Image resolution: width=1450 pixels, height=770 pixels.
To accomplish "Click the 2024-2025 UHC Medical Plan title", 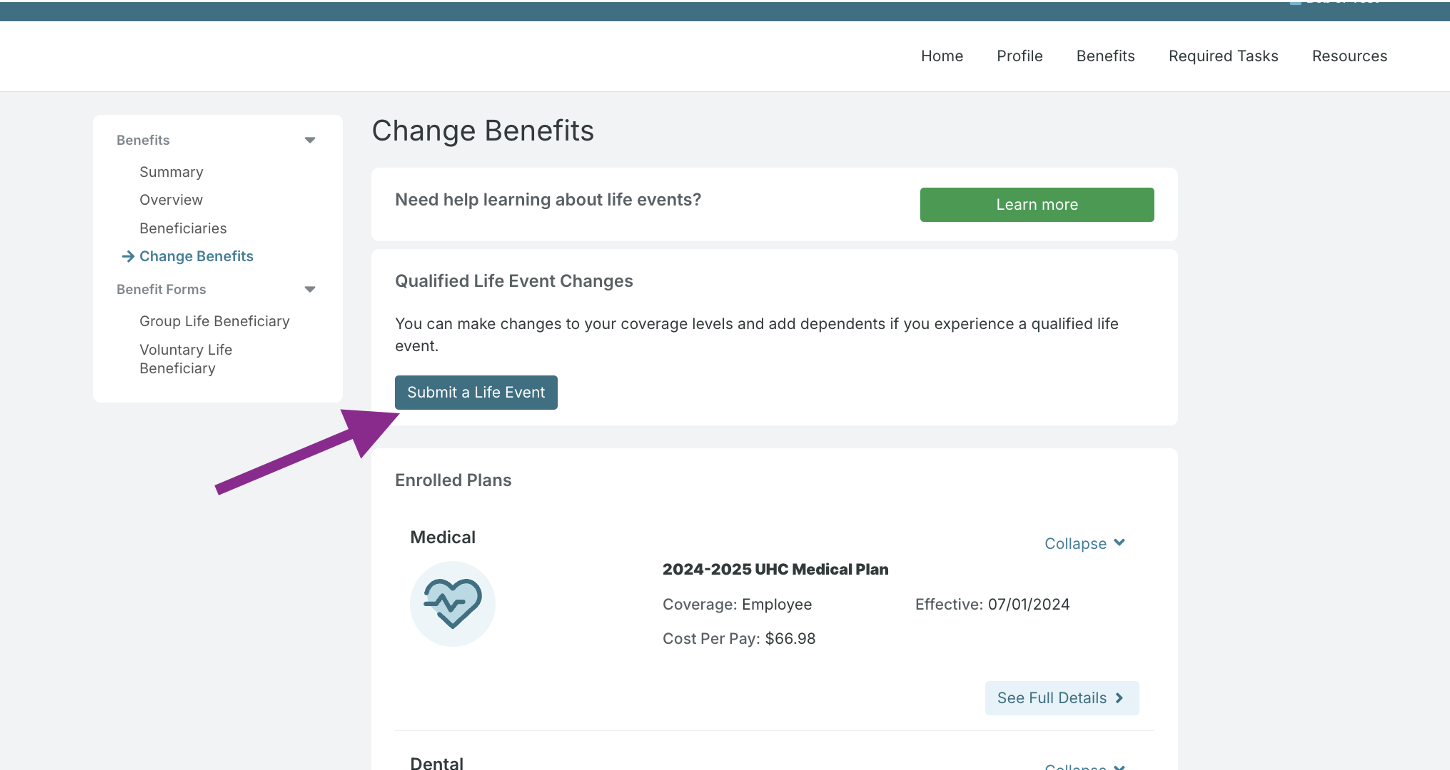I will pos(775,569).
